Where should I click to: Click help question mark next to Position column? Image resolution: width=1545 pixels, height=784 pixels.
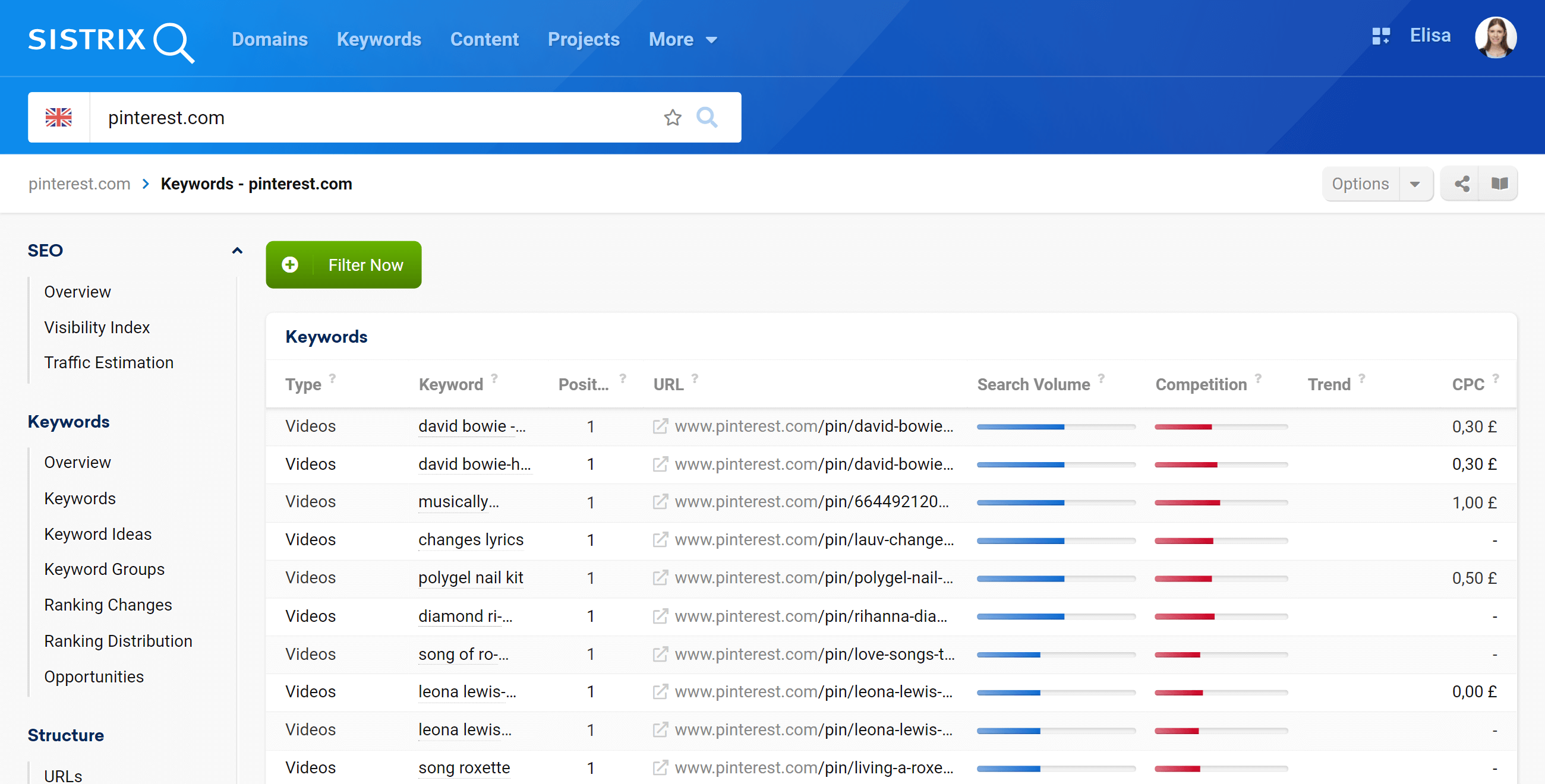click(623, 378)
